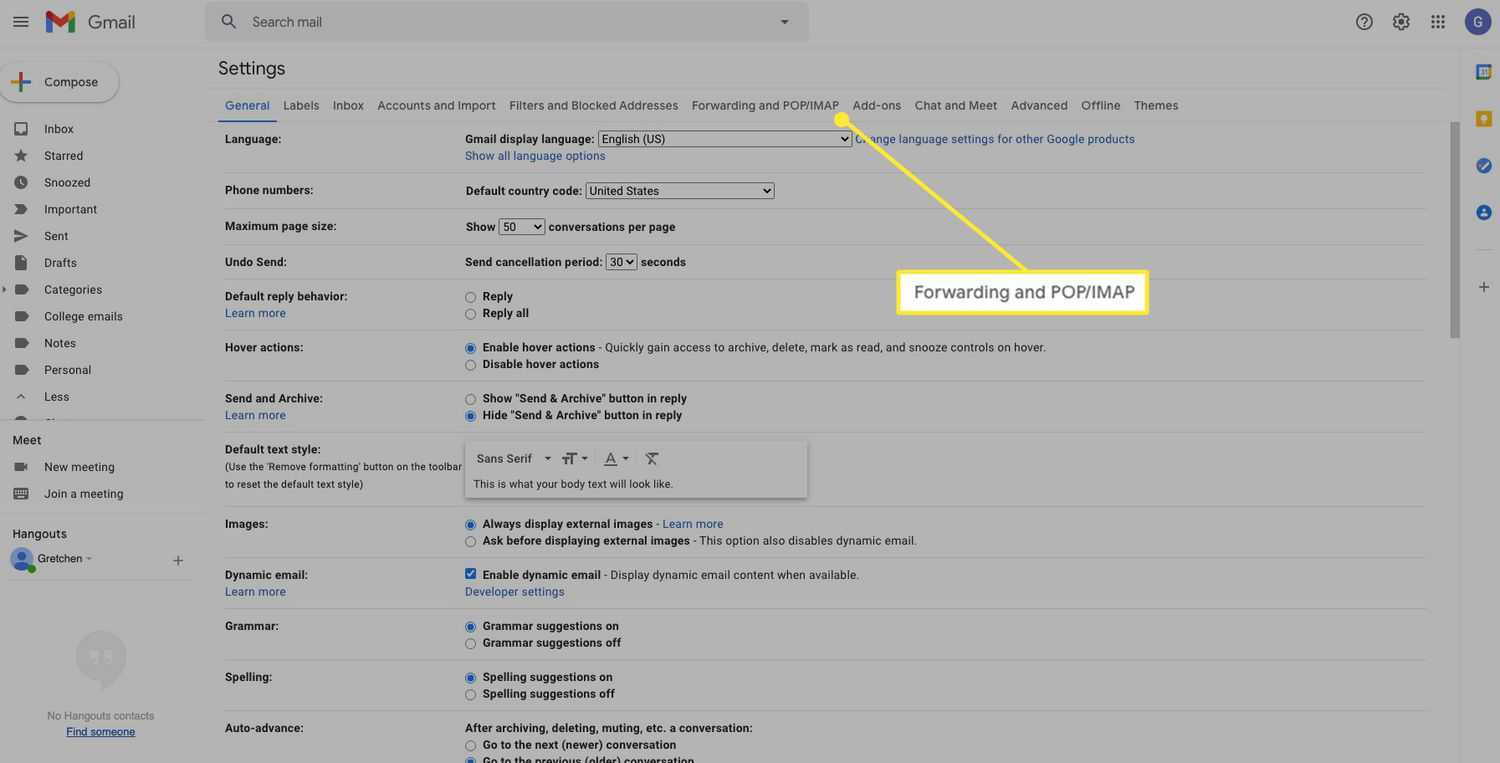Select Disable hover actions

pyautogui.click(x=470, y=365)
